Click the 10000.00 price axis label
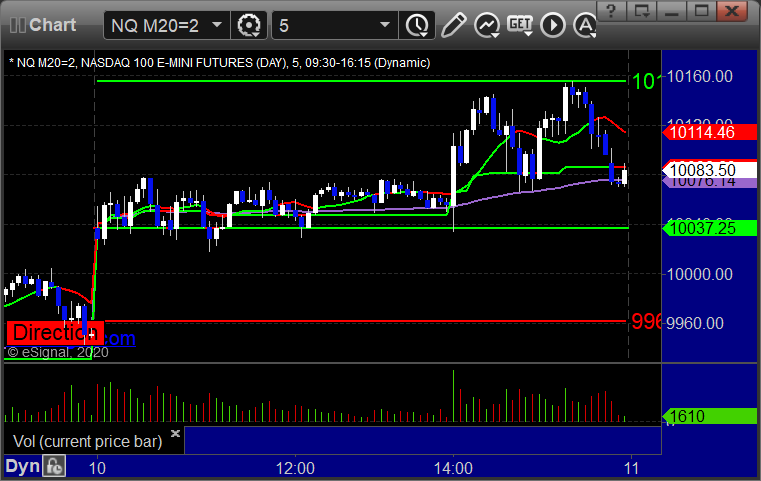This screenshot has width=761, height=481. [699, 274]
